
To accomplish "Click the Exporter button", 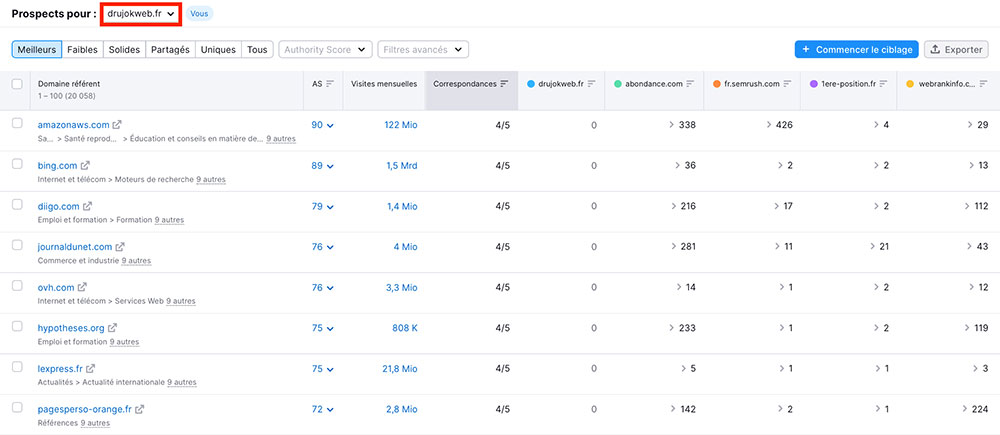I will (956, 50).
